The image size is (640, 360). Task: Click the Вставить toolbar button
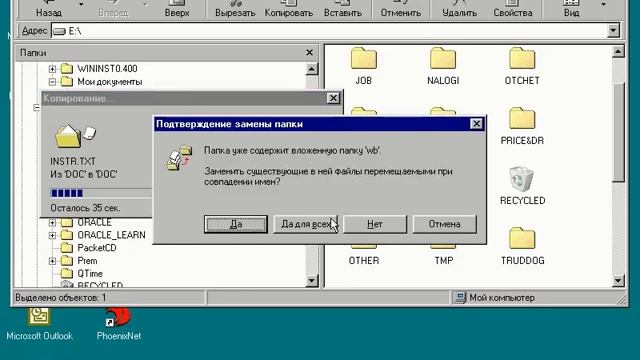[x=343, y=9]
